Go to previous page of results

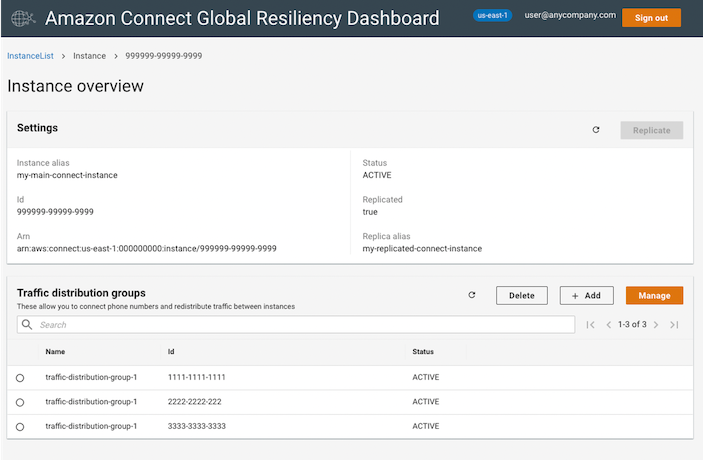tap(608, 325)
